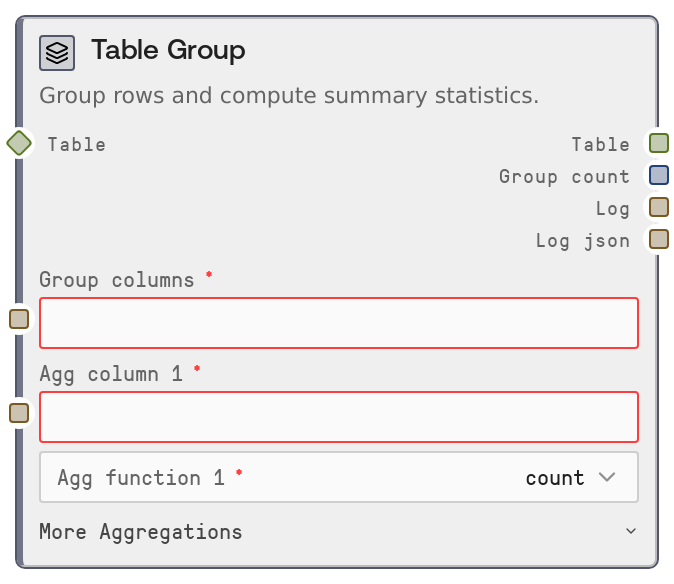
Task: Click the Log output port square
Action: (658, 207)
